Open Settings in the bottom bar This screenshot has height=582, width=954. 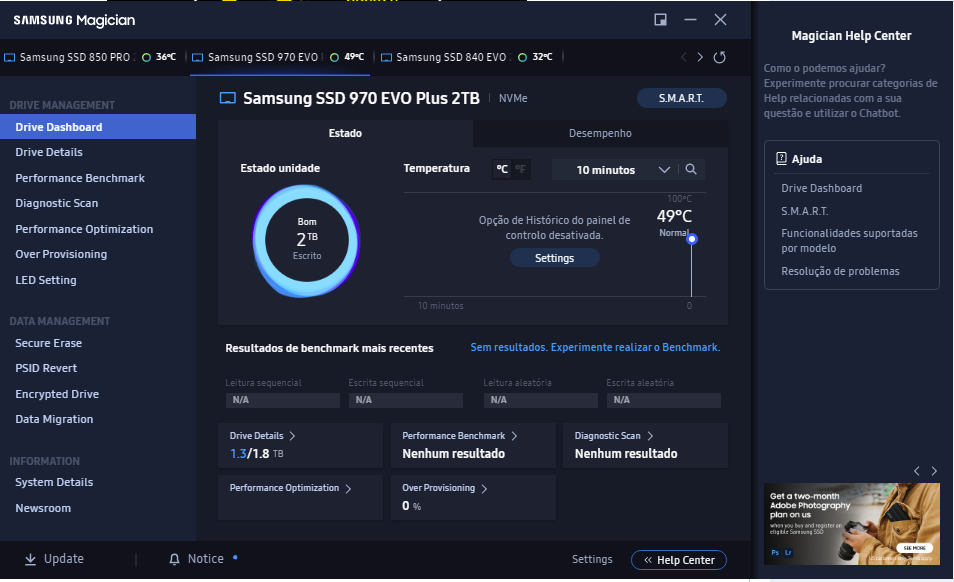[x=592, y=559]
